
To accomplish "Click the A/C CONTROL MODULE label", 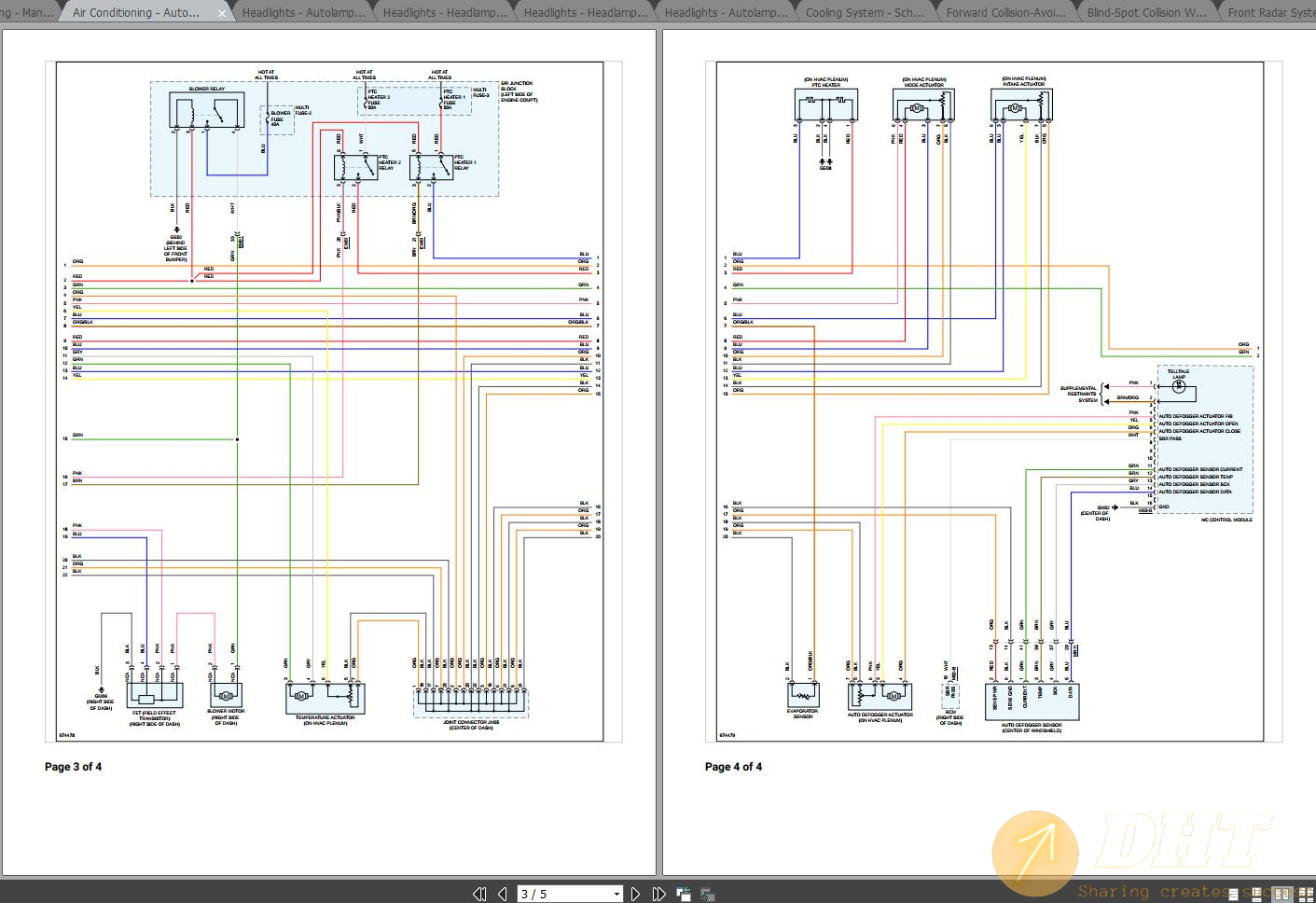I will (x=1226, y=520).
